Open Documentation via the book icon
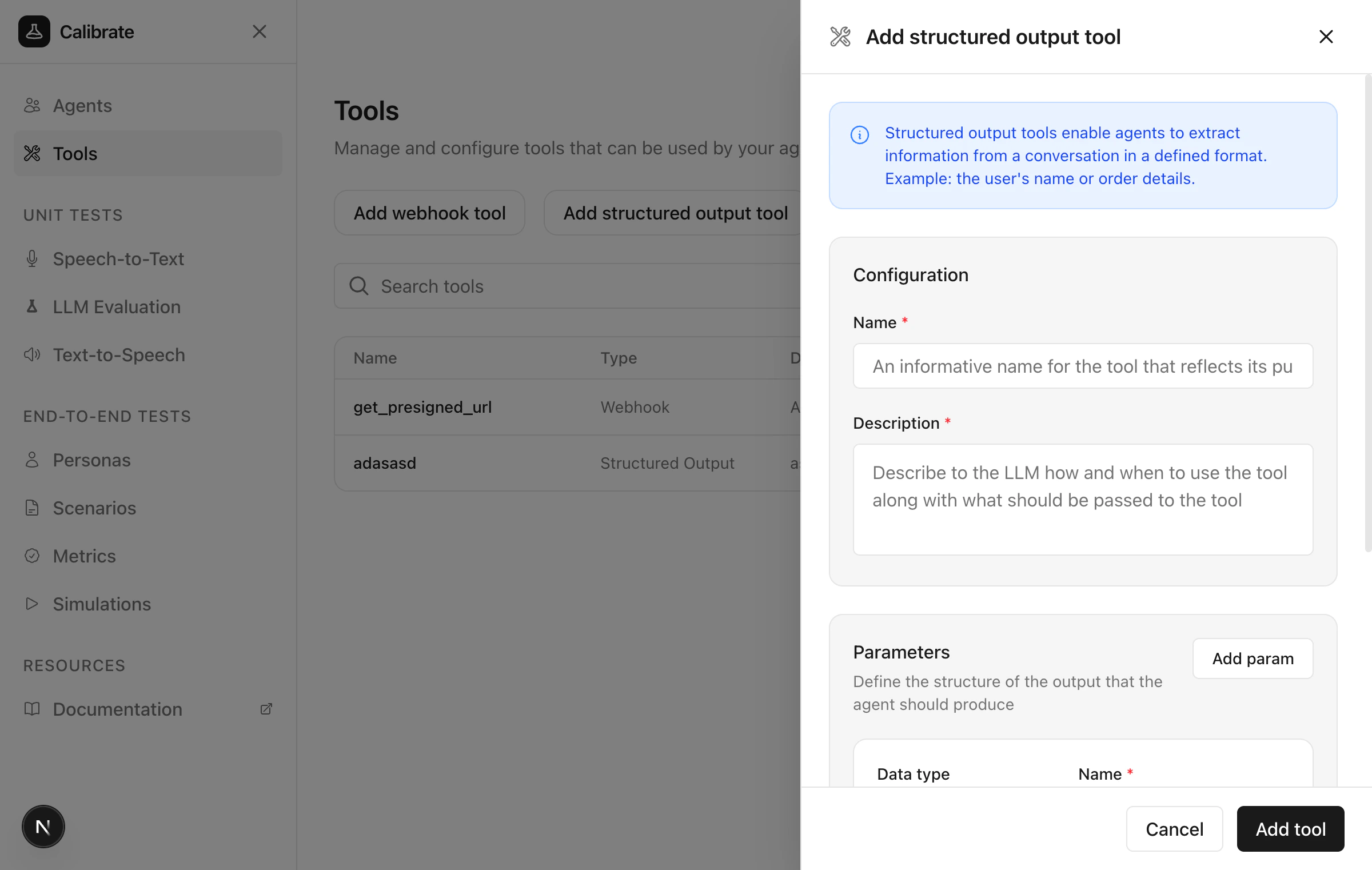Image resolution: width=1372 pixels, height=870 pixels. click(32, 709)
